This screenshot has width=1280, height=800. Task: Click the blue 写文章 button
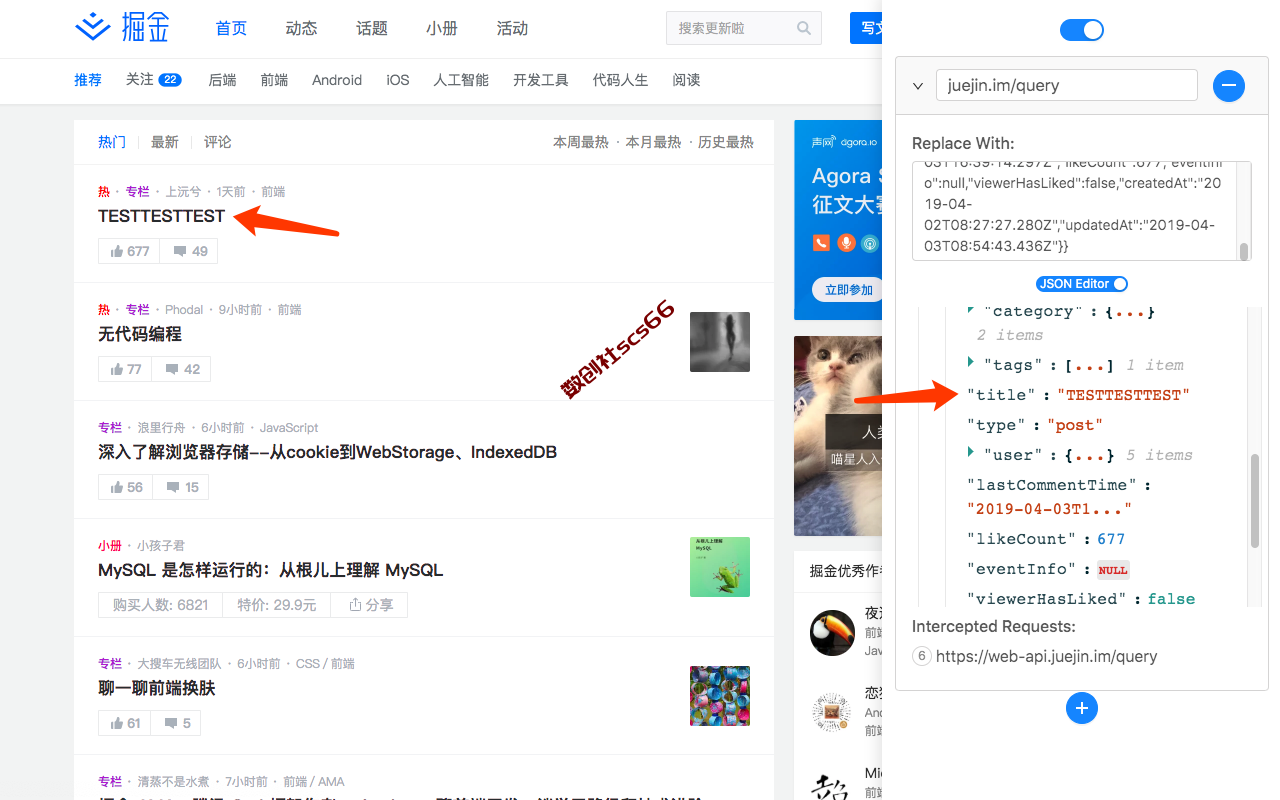coord(866,28)
